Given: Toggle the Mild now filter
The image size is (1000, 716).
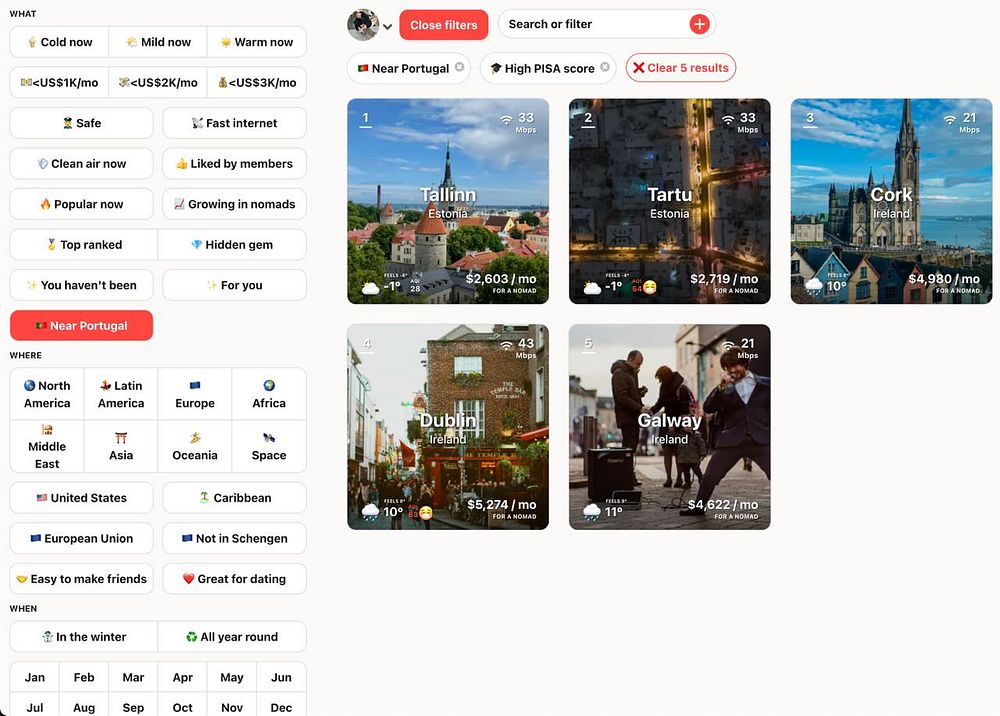Looking at the screenshot, I should (x=158, y=42).
